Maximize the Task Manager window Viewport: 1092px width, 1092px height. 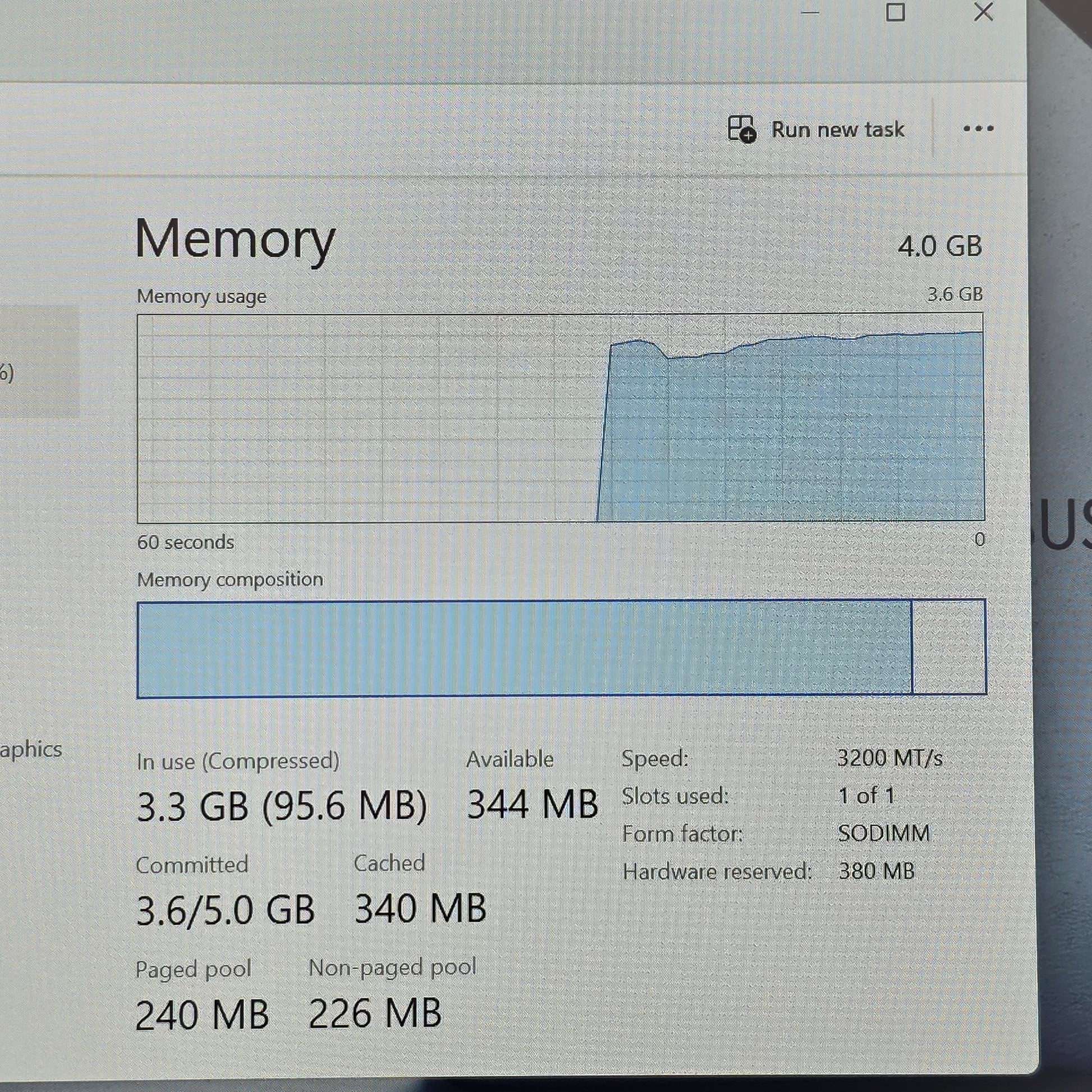click(894, 12)
